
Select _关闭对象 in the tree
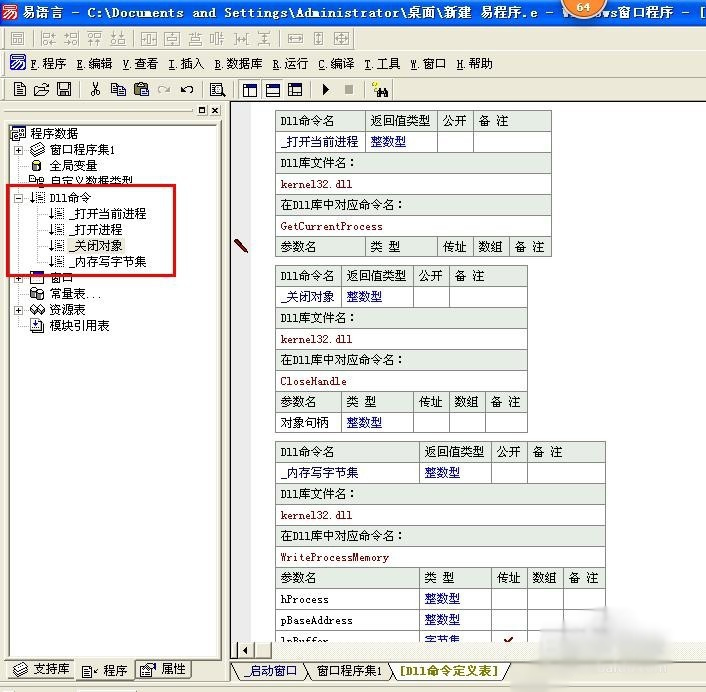point(95,245)
